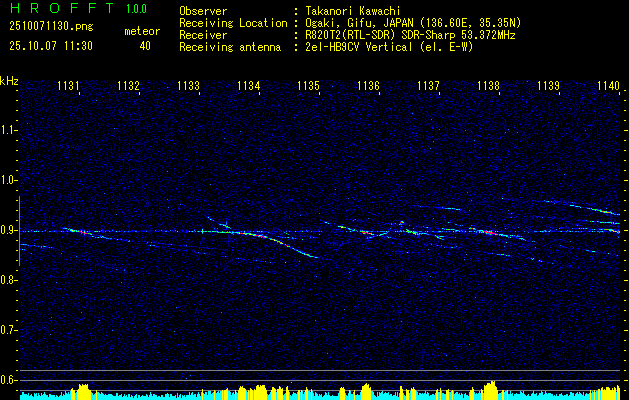Click the 1138 time axis label

pyautogui.click(x=489, y=86)
